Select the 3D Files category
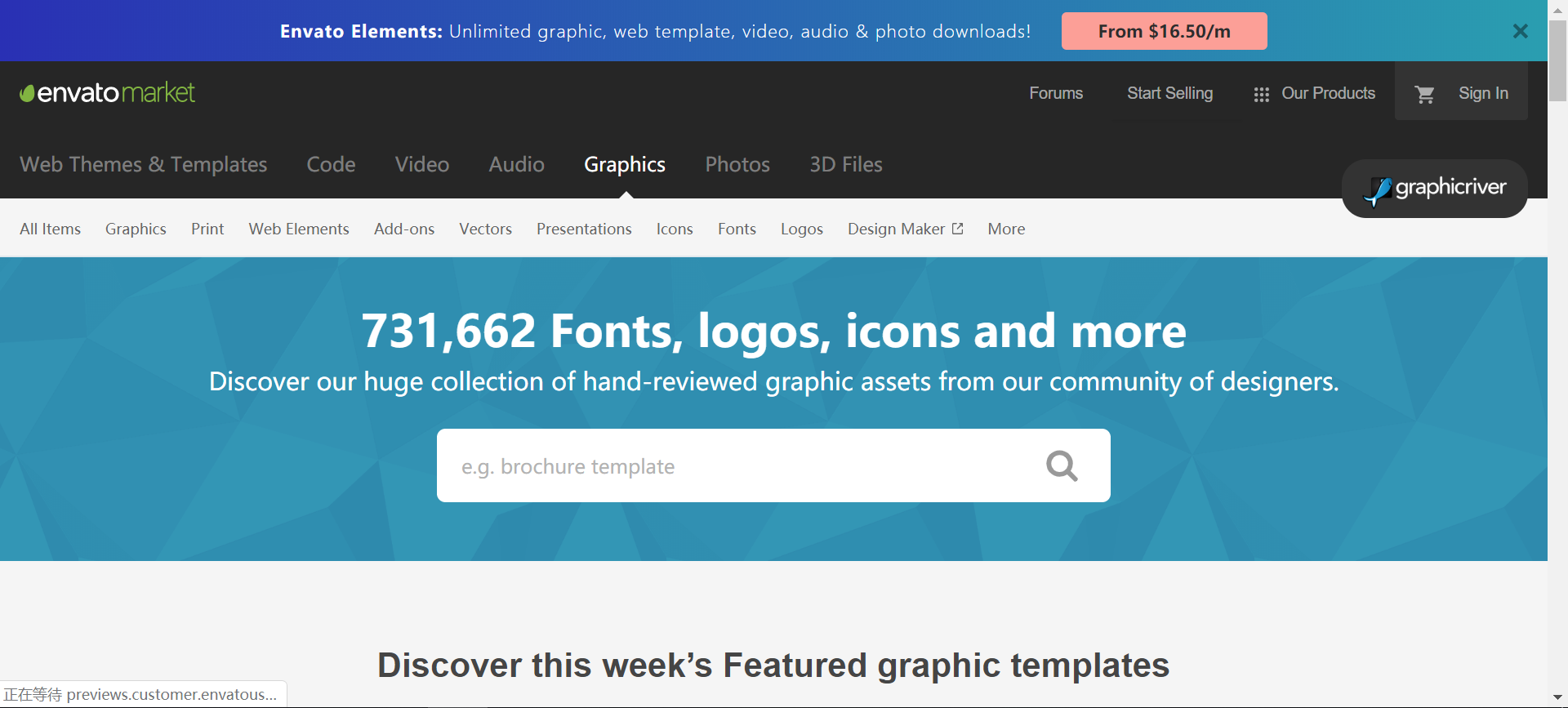The height and width of the screenshot is (708, 1568). (x=846, y=164)
